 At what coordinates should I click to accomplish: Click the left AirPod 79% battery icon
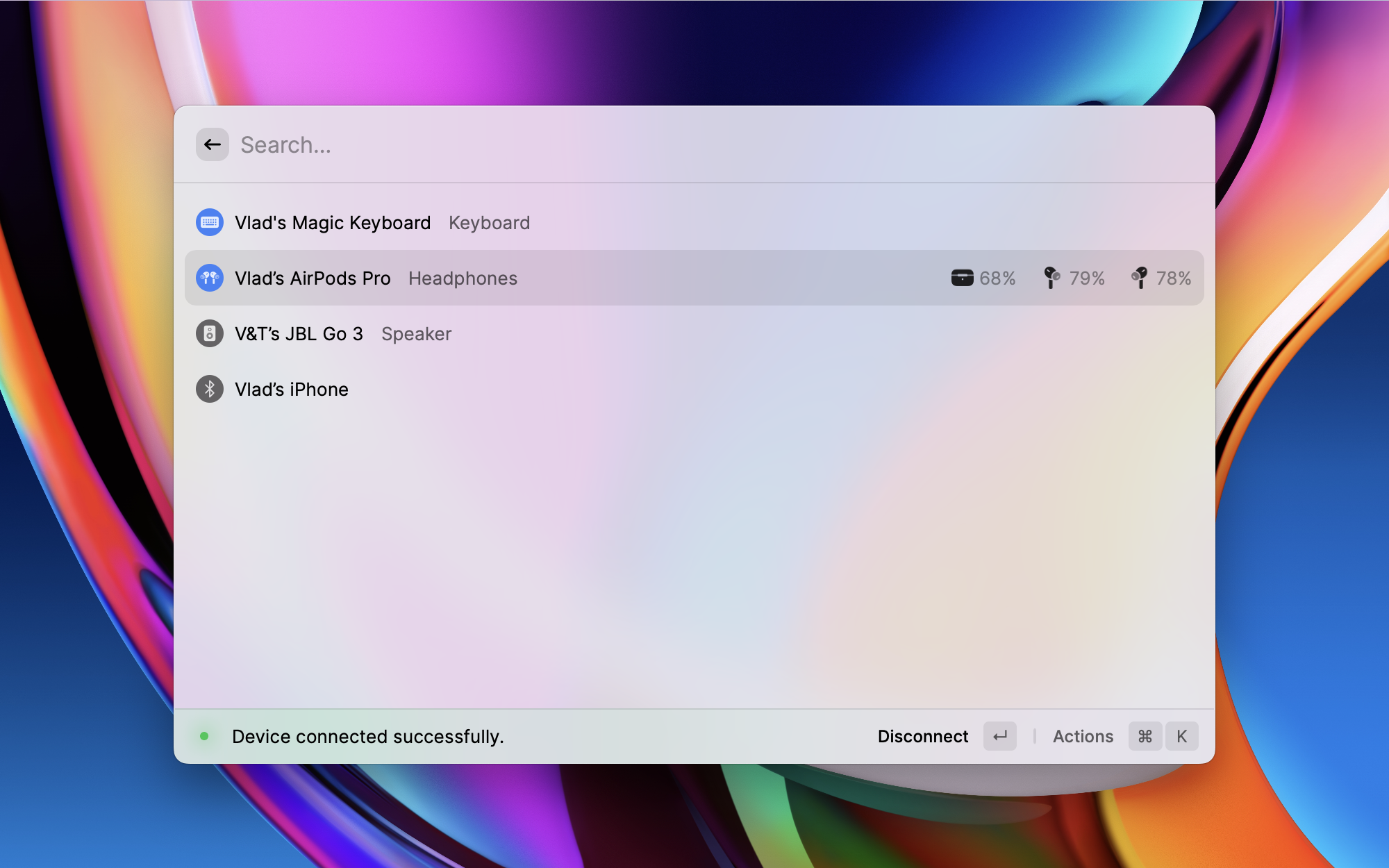click(x=1051, y=278)
